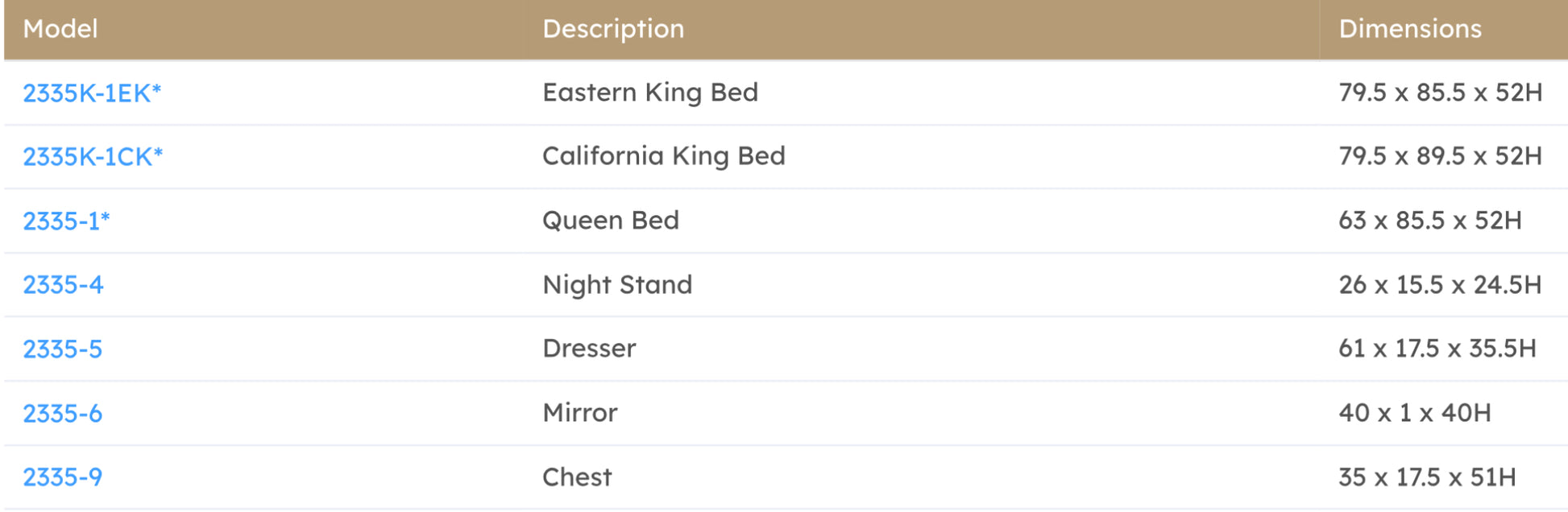Open model link 2335K-1EK*
Image resolution: width=1568 pixels, height=512 pixels.
(x=92, y=93)
